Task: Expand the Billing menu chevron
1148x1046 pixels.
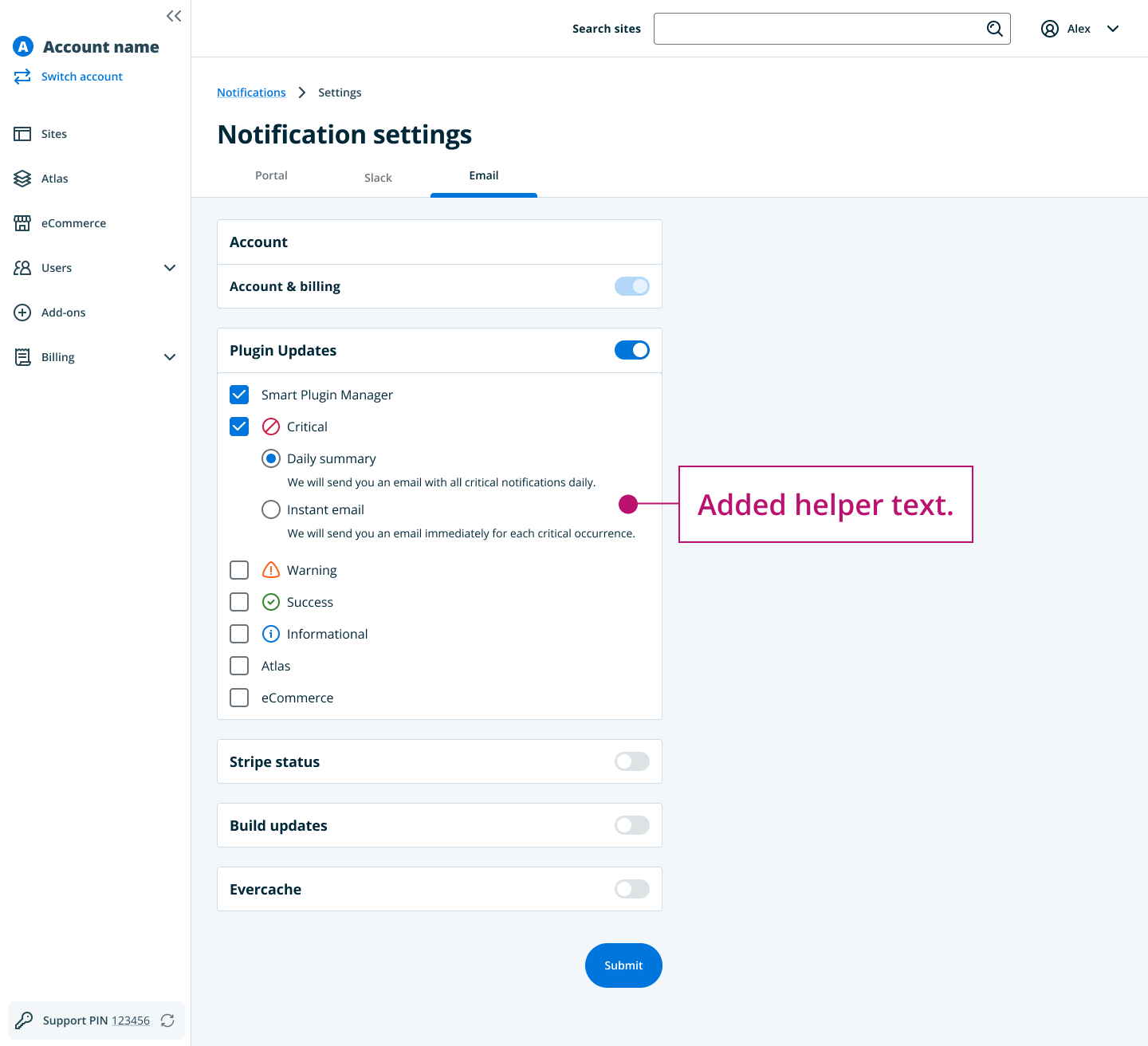Action: (170, 357)
